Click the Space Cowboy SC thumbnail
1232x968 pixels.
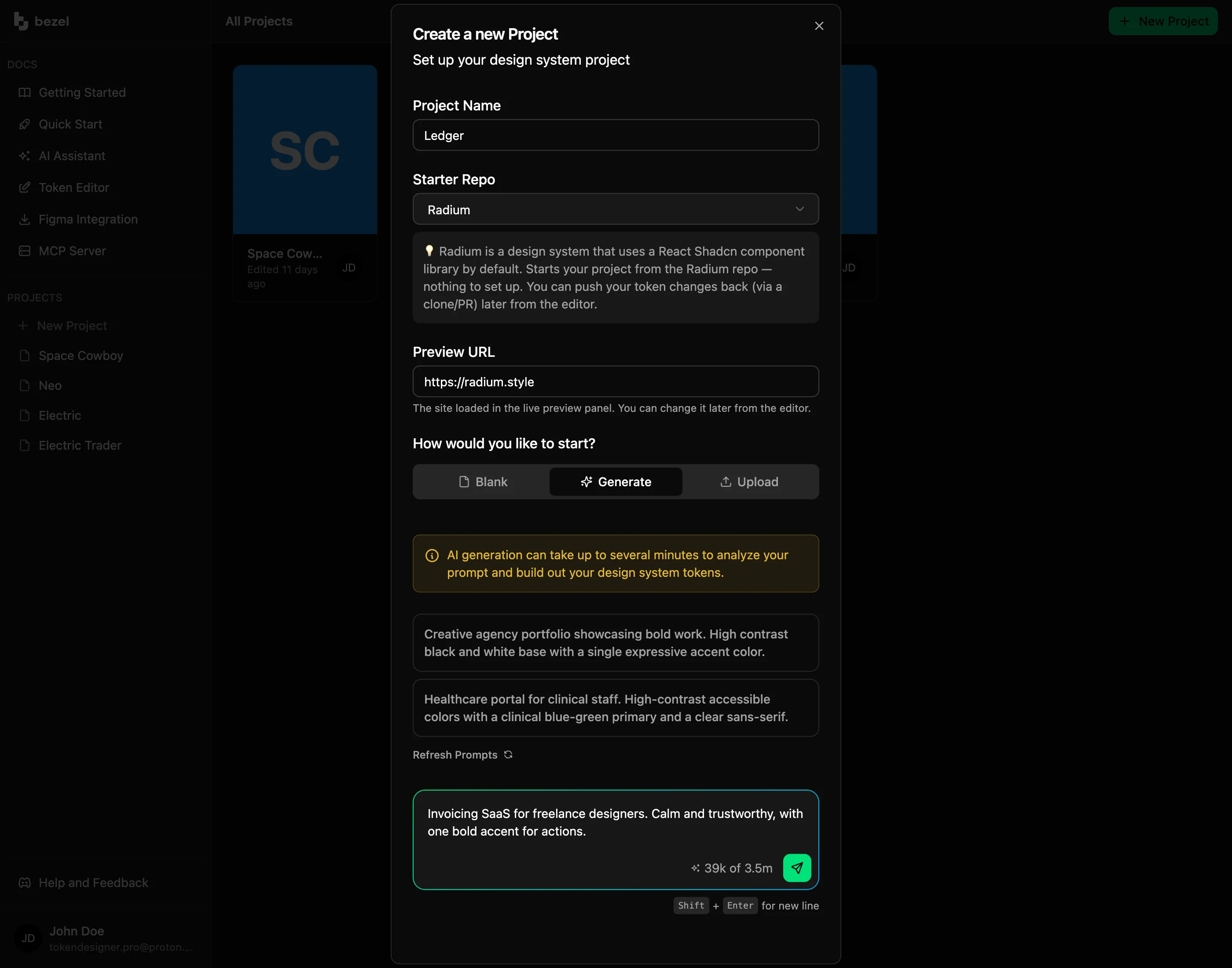[305, 150]
